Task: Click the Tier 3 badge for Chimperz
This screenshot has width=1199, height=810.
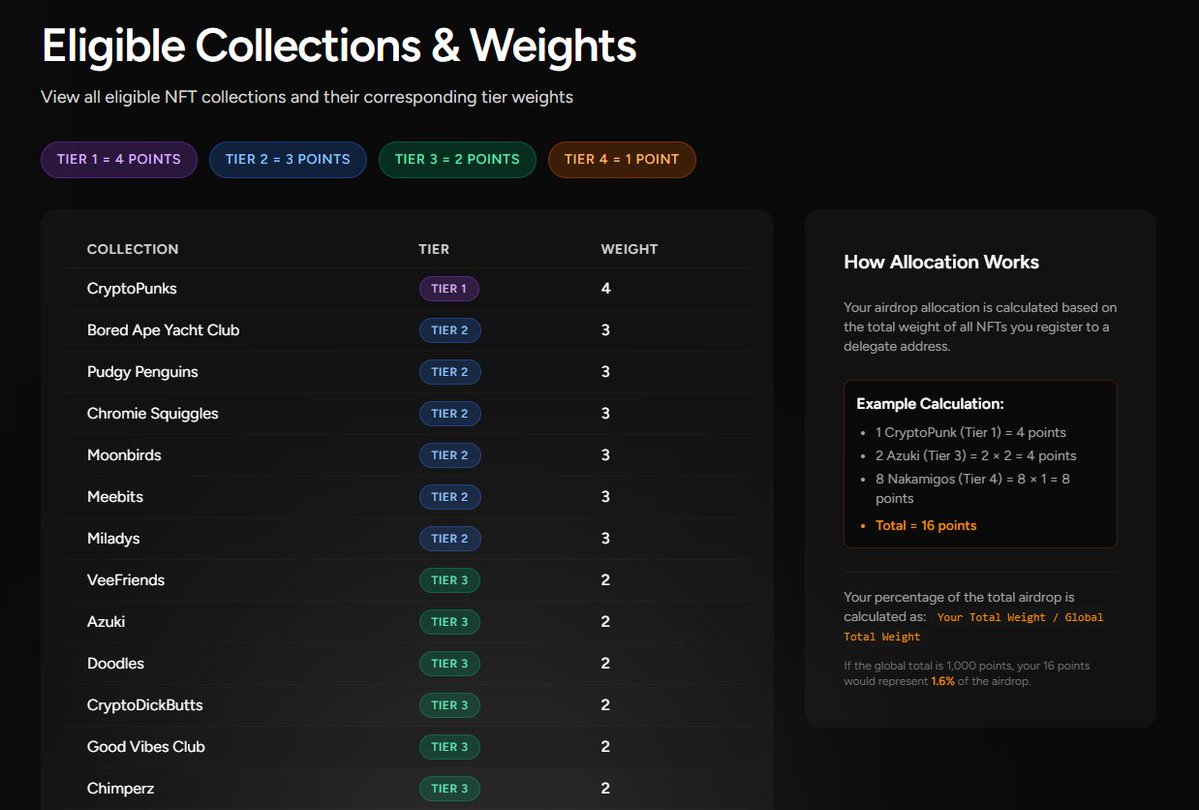Action: [x=450, y=789]
